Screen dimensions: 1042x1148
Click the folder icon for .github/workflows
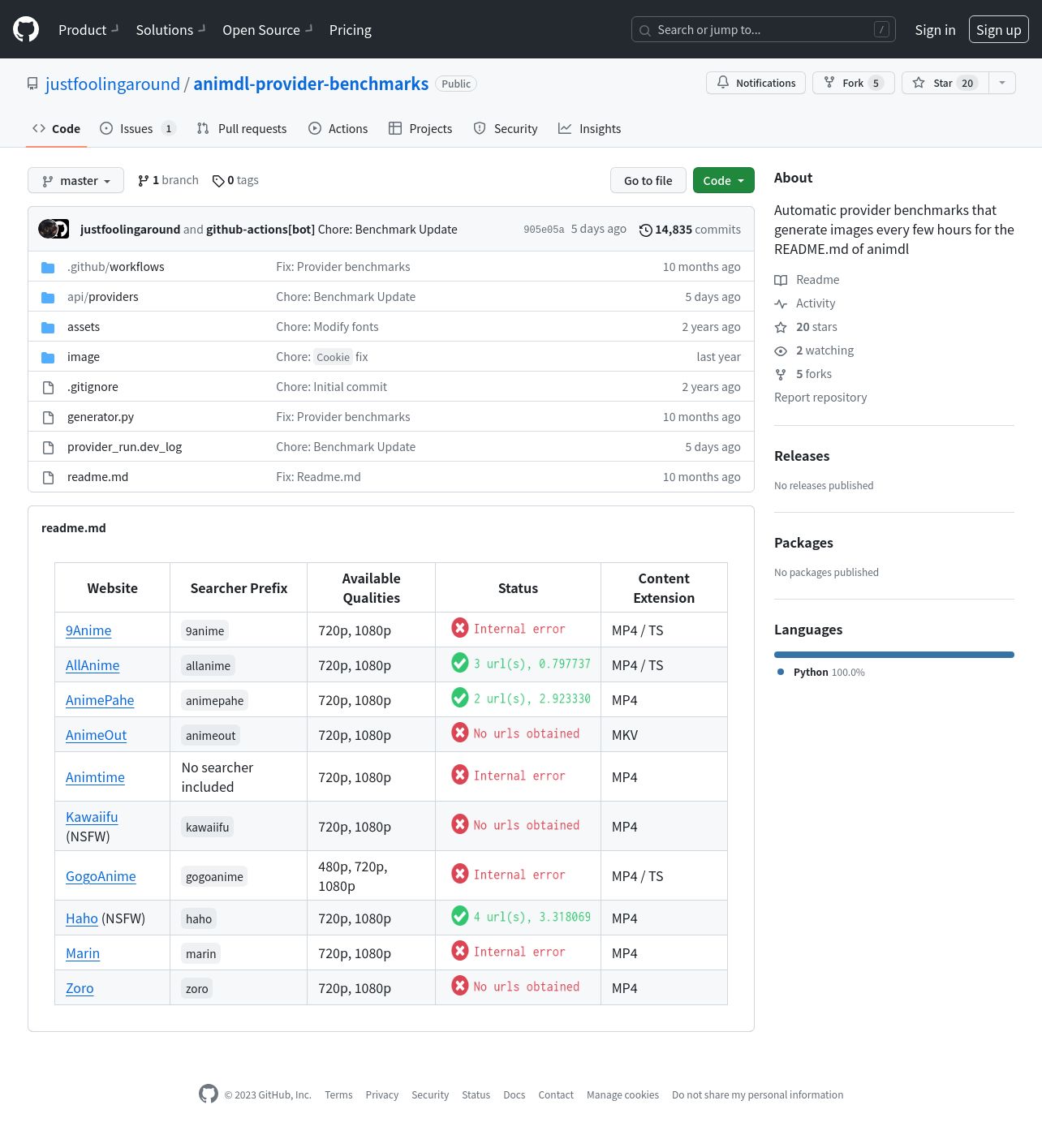click(x=48, y=267)
